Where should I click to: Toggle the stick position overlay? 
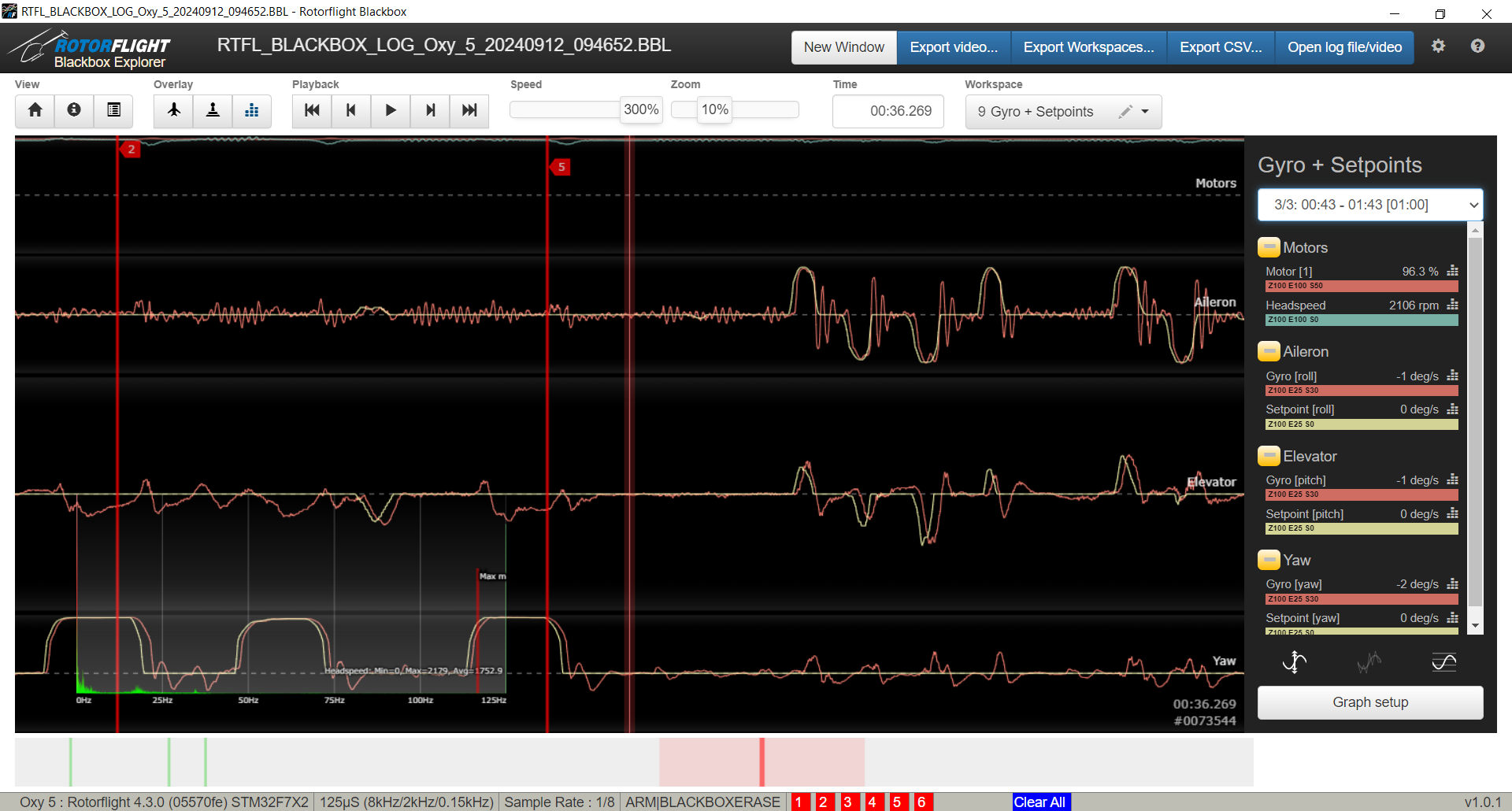[x=213, y=110]
